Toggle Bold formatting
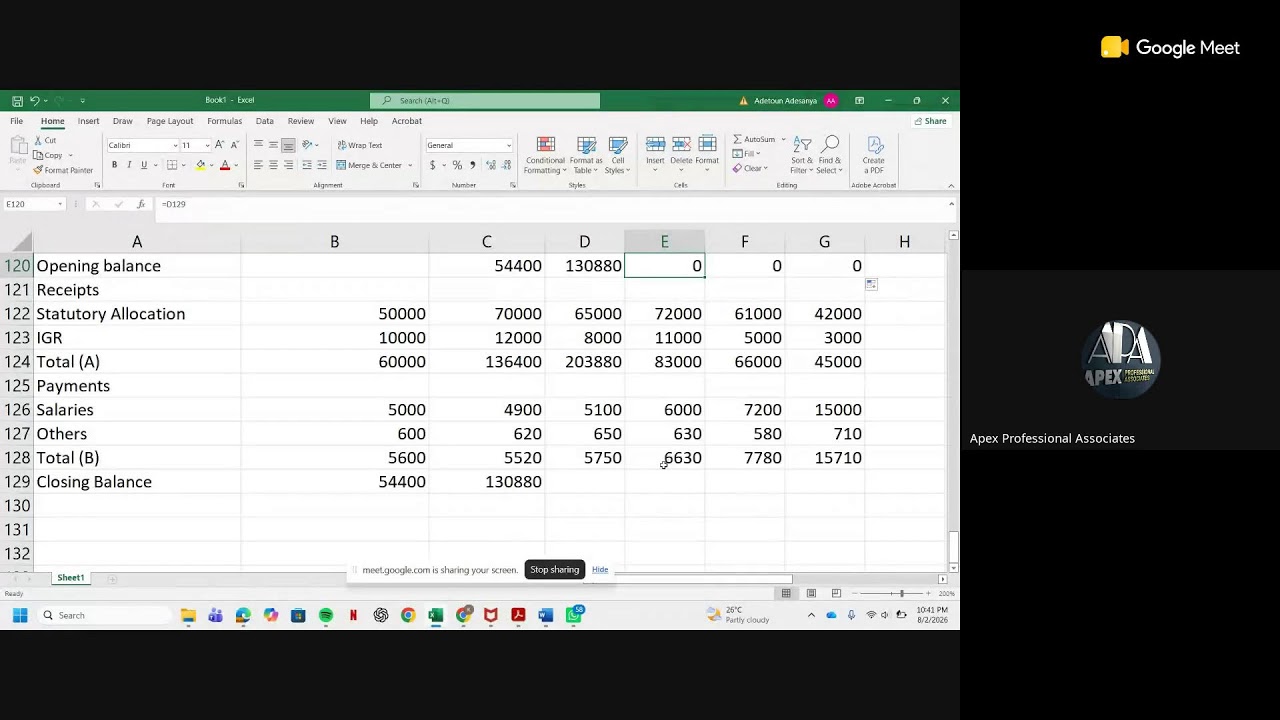Screen dimensions: 1280x720 (114, 165)
